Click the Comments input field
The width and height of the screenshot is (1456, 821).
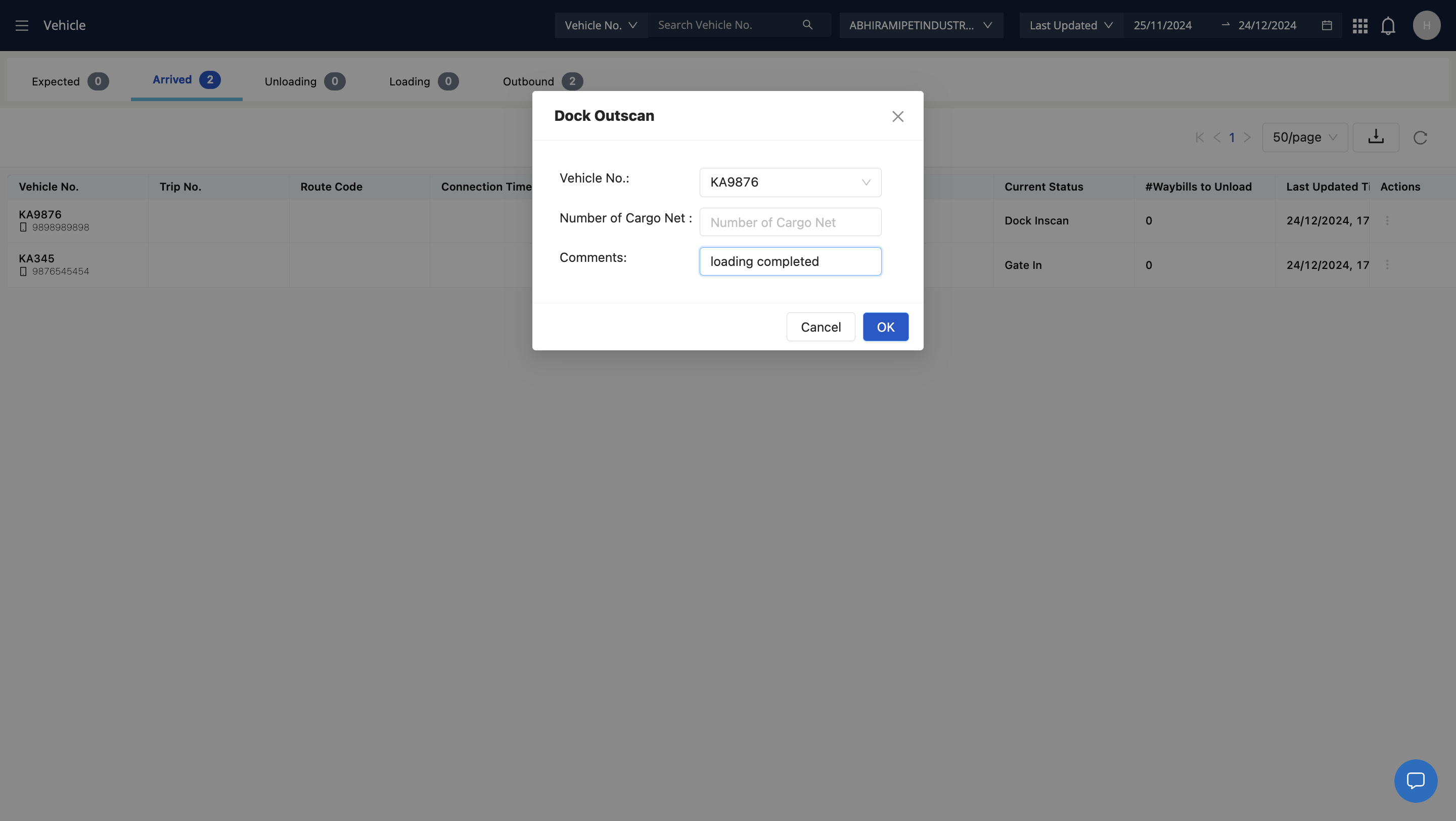point(790,261)
